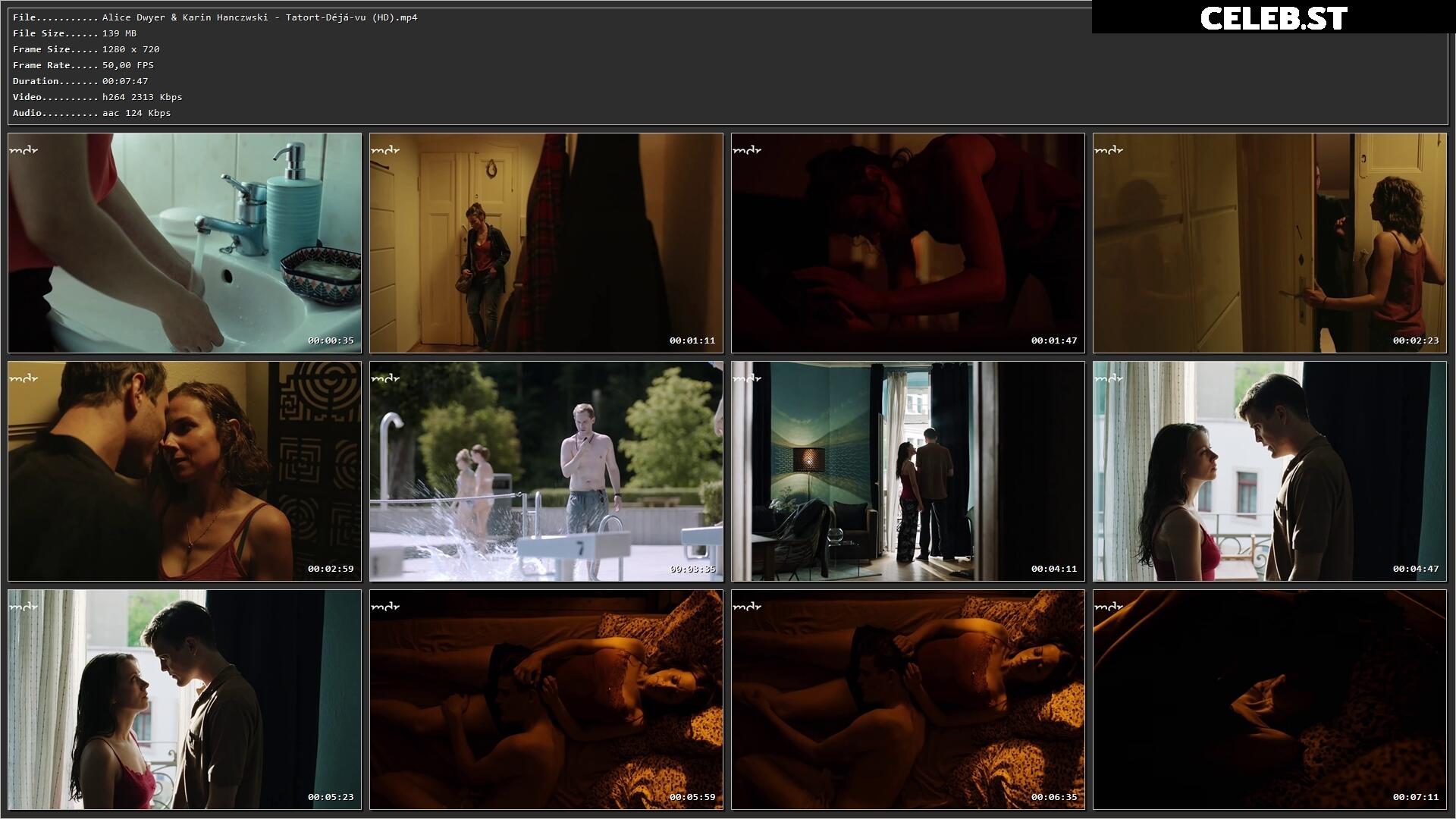Open the last thumbnail at 00:07:11
The width and height of the screenshot is (1456, 819).
pos(1269,699)
